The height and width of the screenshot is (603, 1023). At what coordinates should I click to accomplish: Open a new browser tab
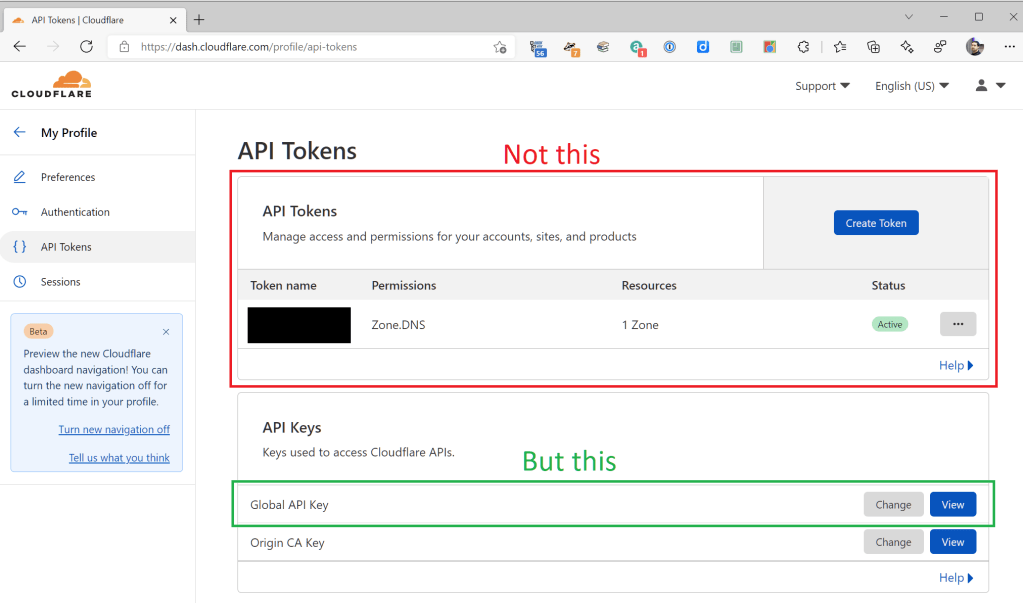pos(199,19)
